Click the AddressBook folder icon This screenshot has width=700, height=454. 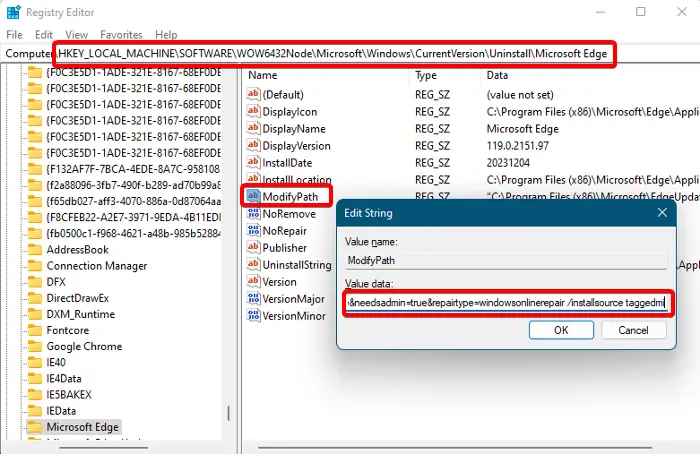(34, 250)
